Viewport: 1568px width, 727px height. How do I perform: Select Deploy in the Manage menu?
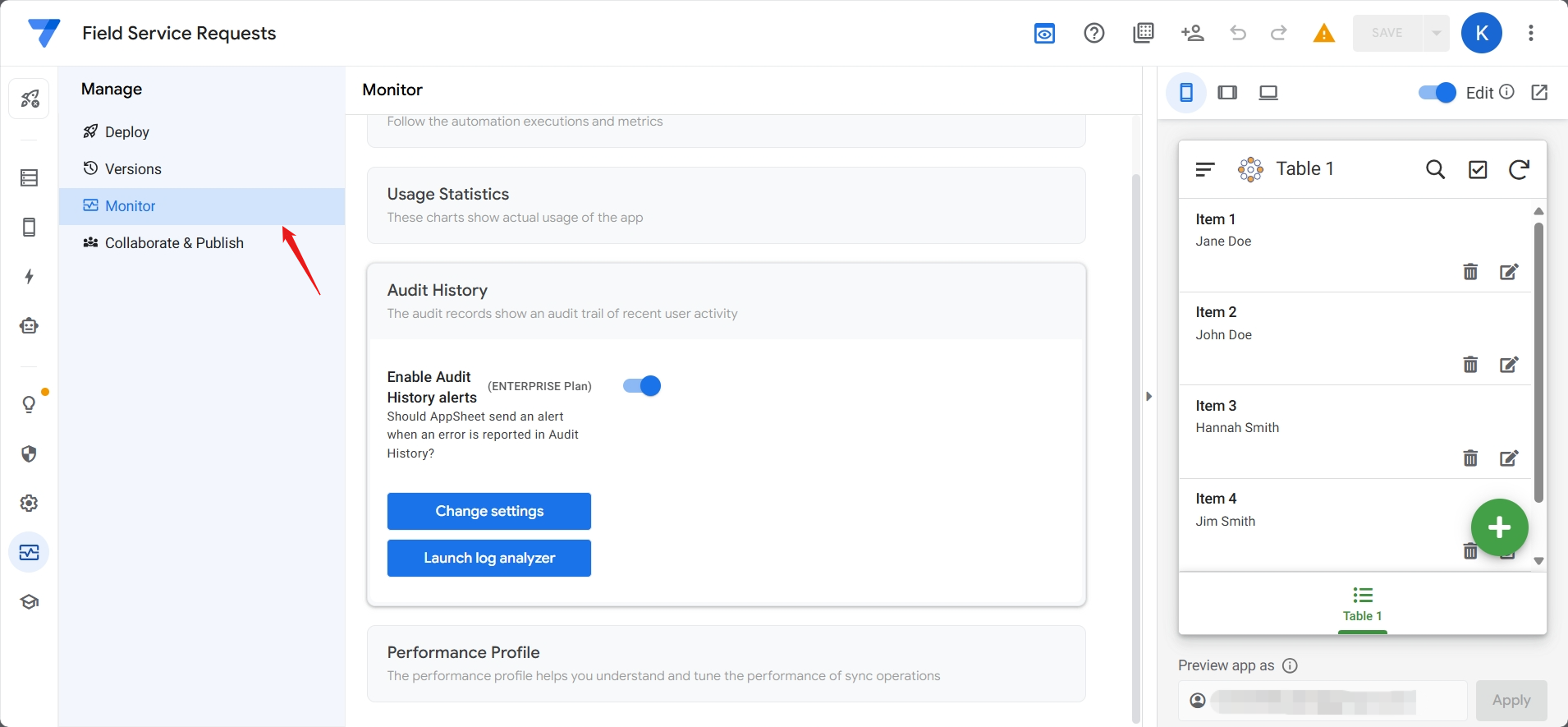point(202,132)
